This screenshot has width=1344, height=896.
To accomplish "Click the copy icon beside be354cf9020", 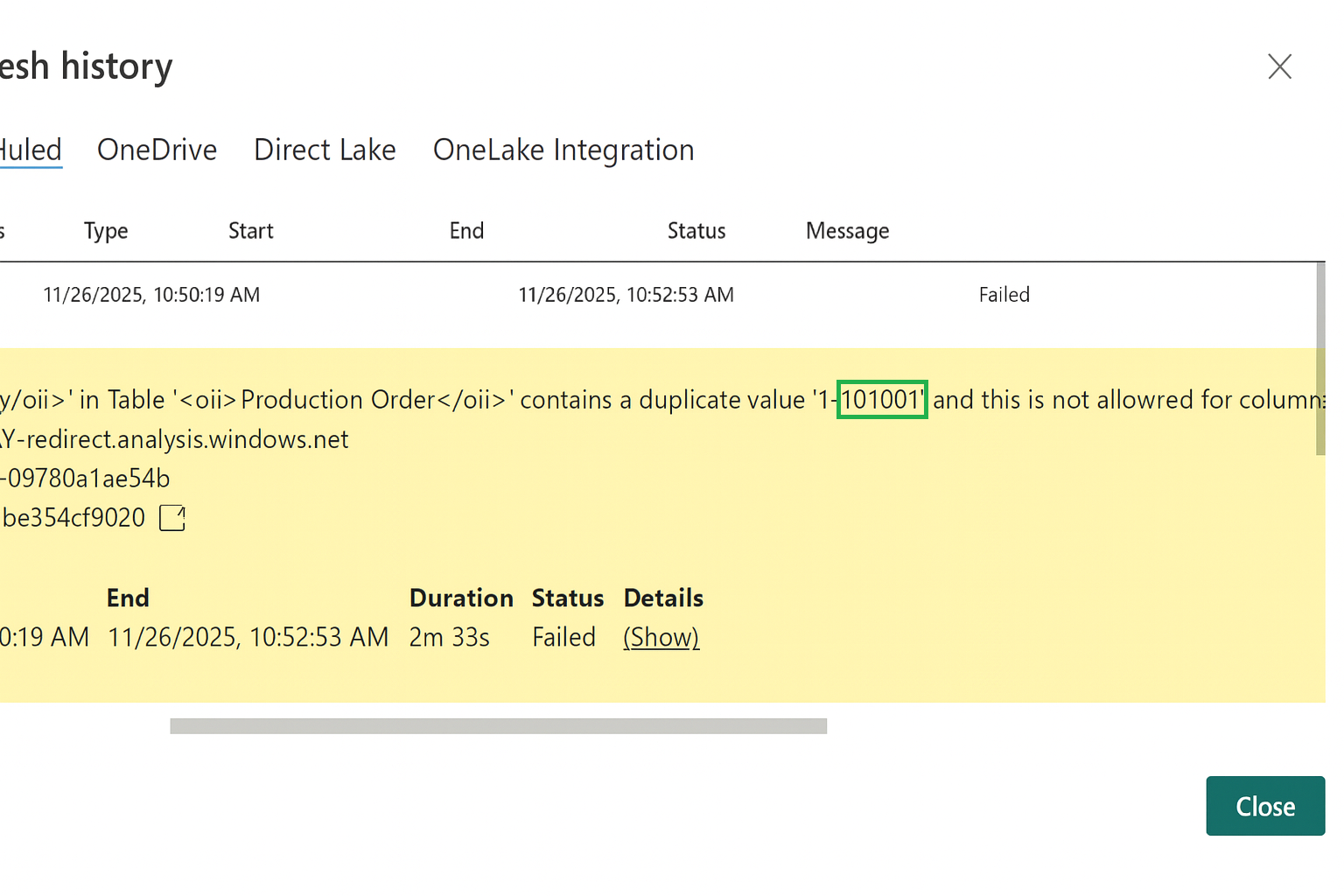I will click(172, 518).
